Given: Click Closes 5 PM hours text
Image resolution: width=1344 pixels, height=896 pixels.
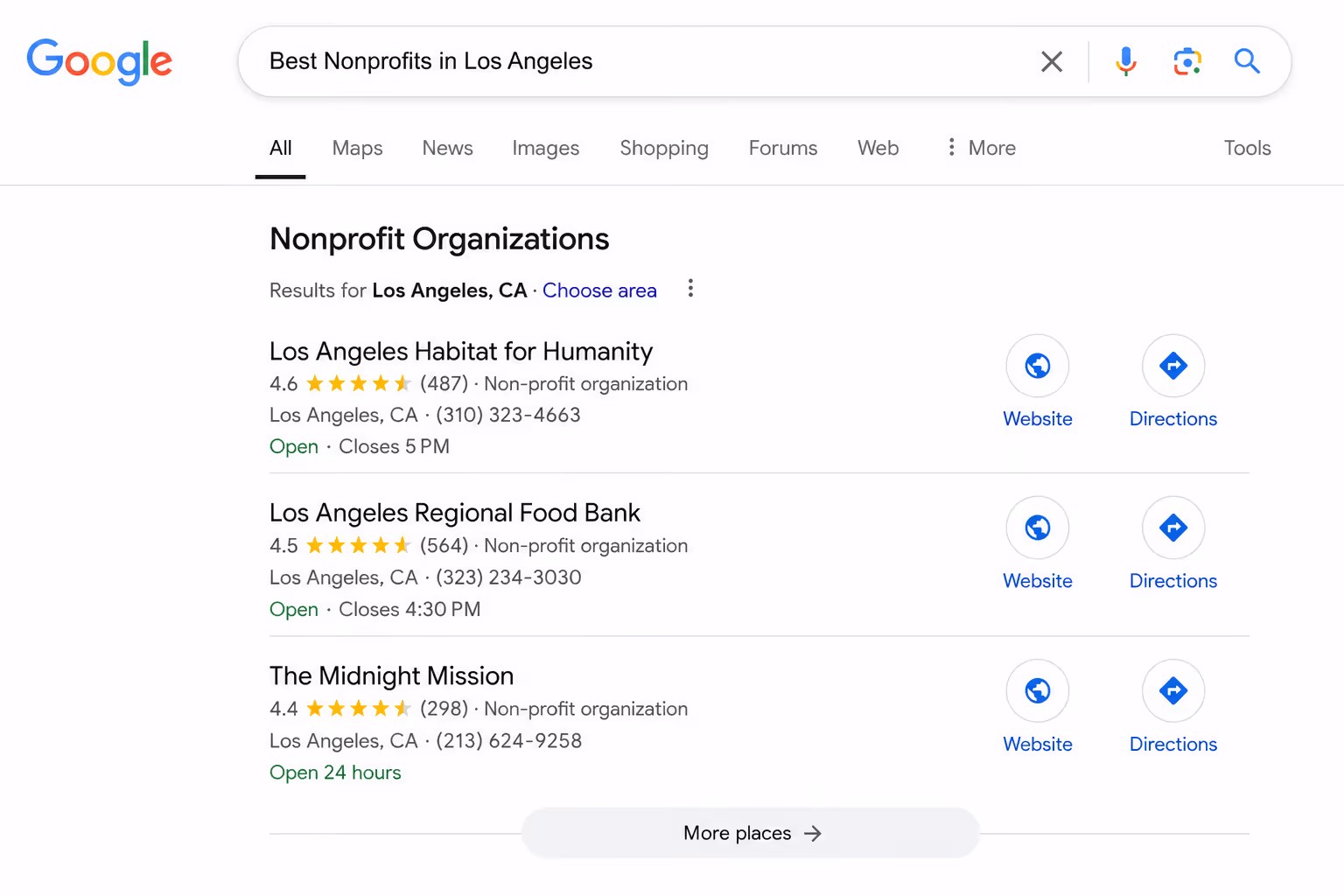Looking at the screenshot, I should pyautogui.click(x=394, y=446).
